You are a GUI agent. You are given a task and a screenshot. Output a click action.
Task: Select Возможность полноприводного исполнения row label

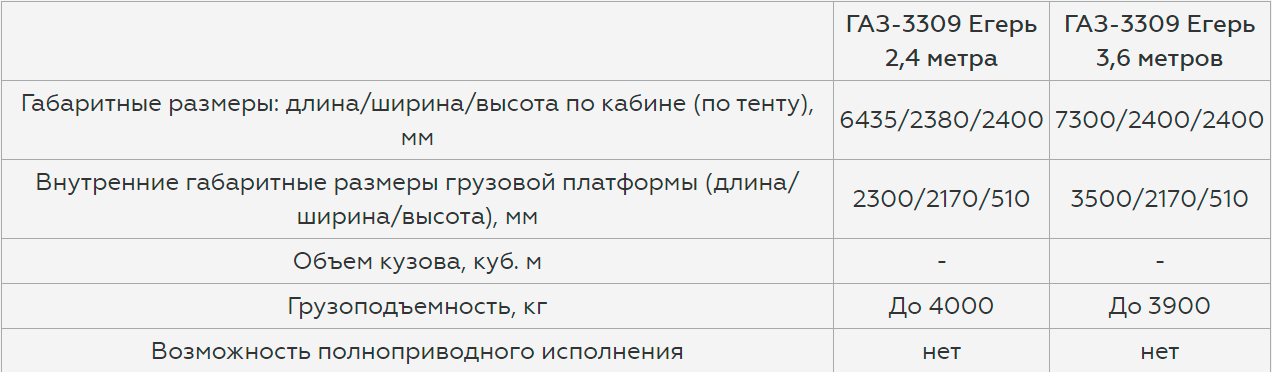(x=417, y=351)
